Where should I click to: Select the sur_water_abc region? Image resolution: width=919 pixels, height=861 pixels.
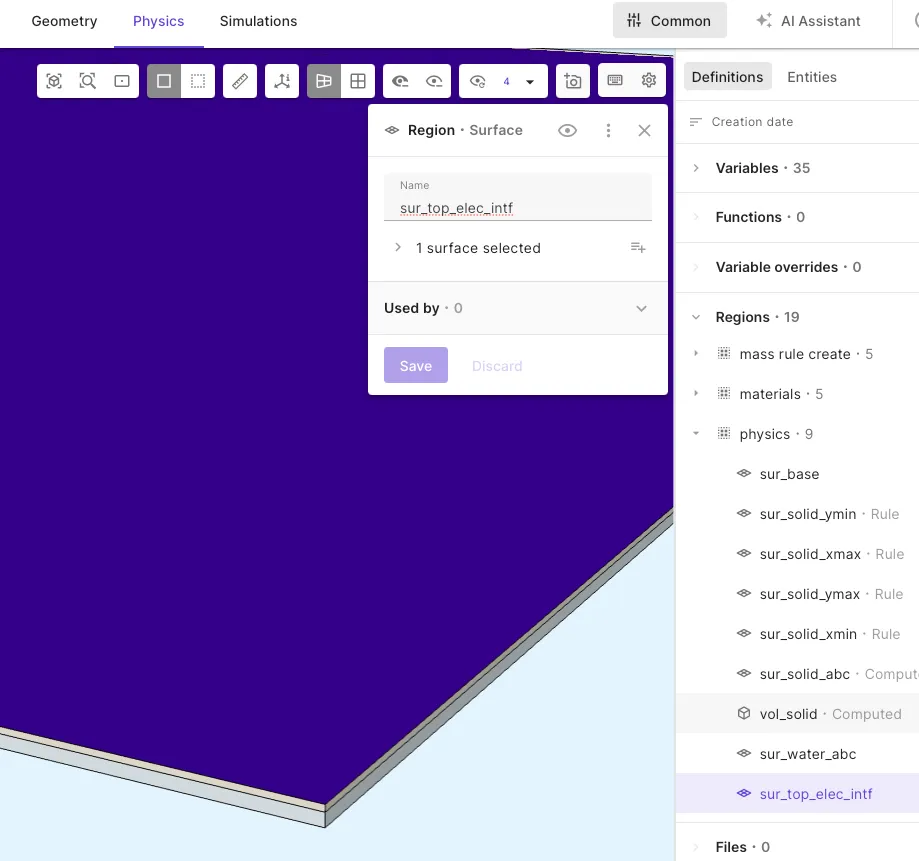coord(797,754)
